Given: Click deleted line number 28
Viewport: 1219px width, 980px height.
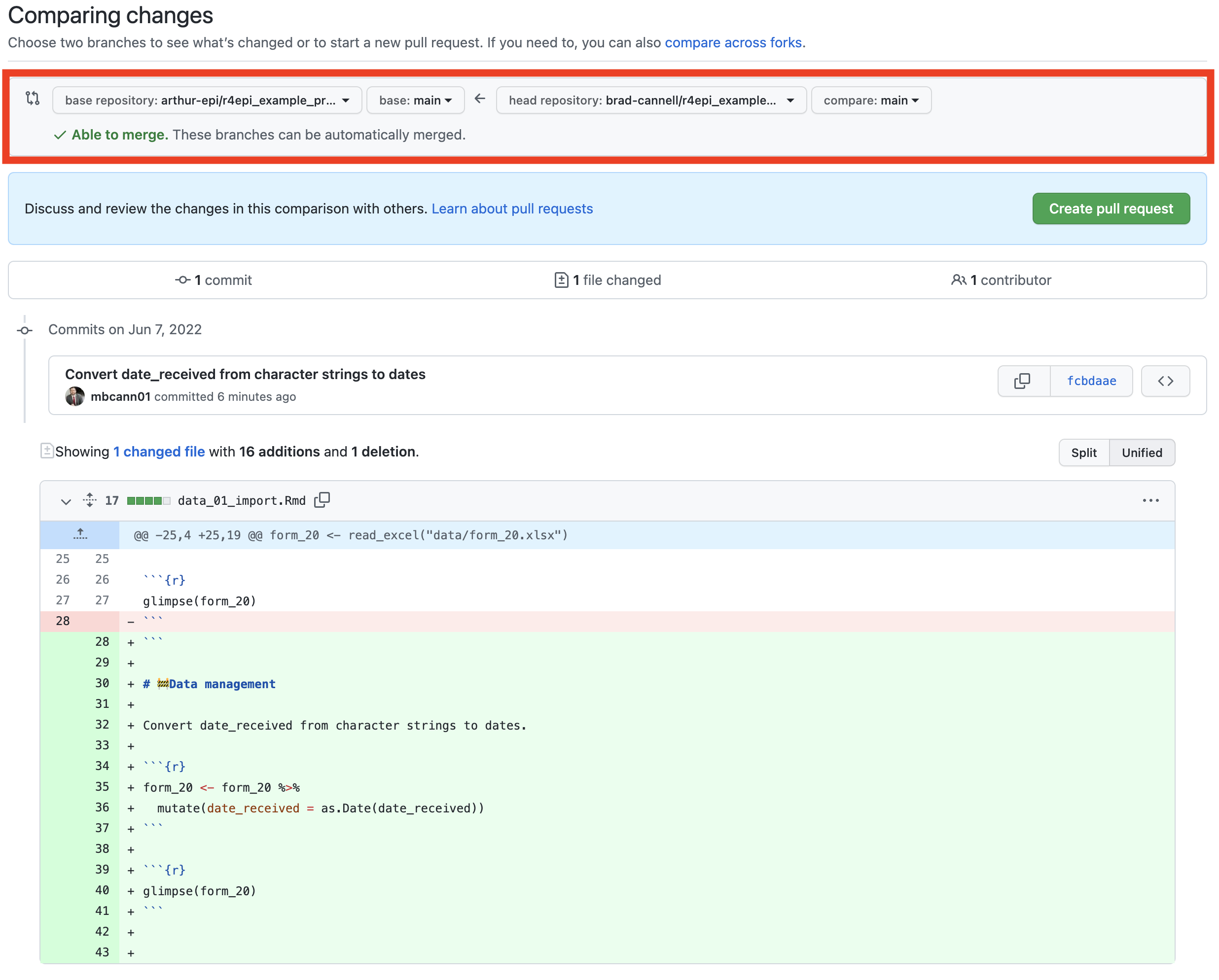Looking at the screenshot, I should click(x=63, y=621).
